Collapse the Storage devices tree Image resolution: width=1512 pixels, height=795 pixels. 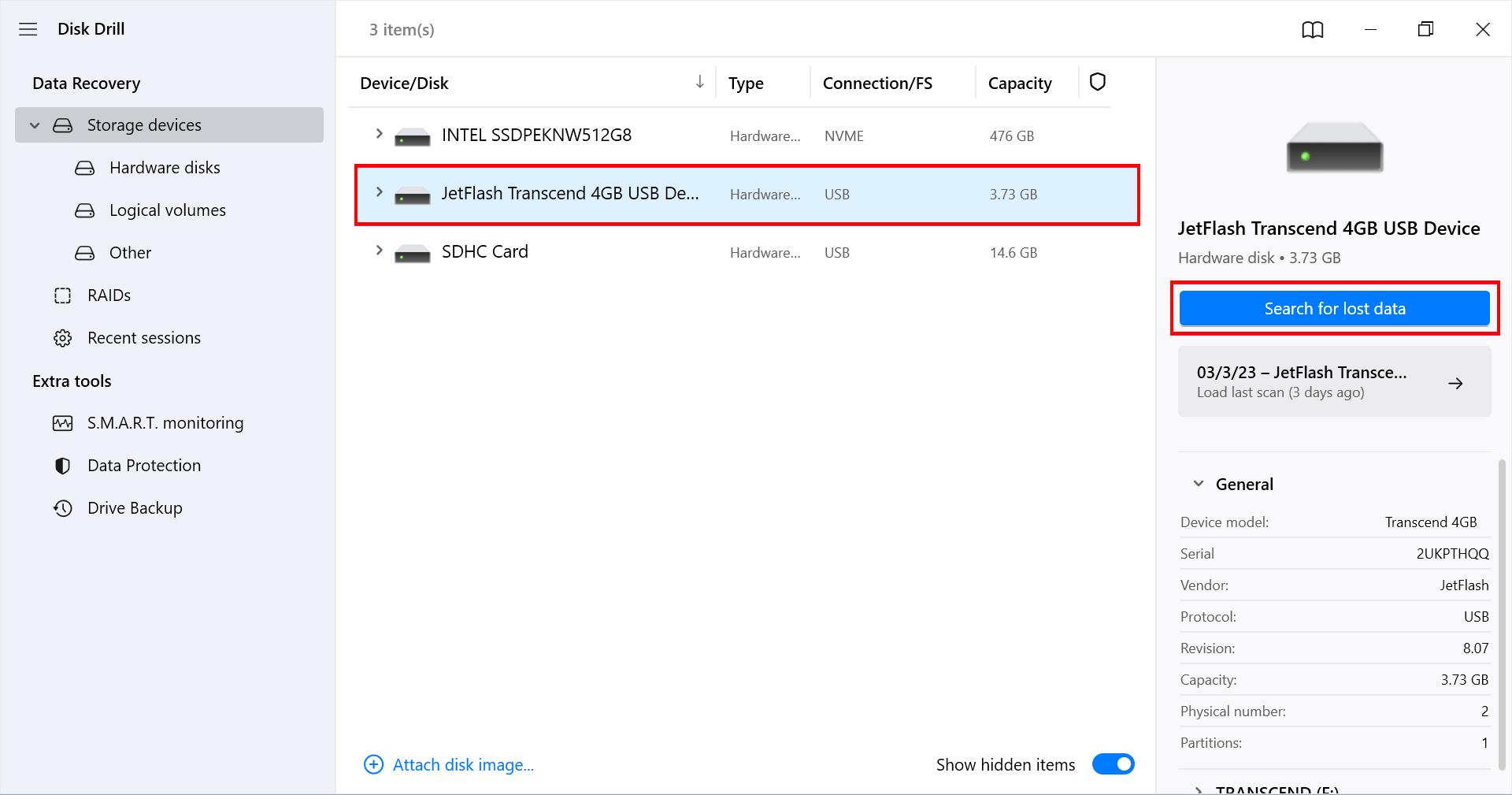(x=35, y=125)
